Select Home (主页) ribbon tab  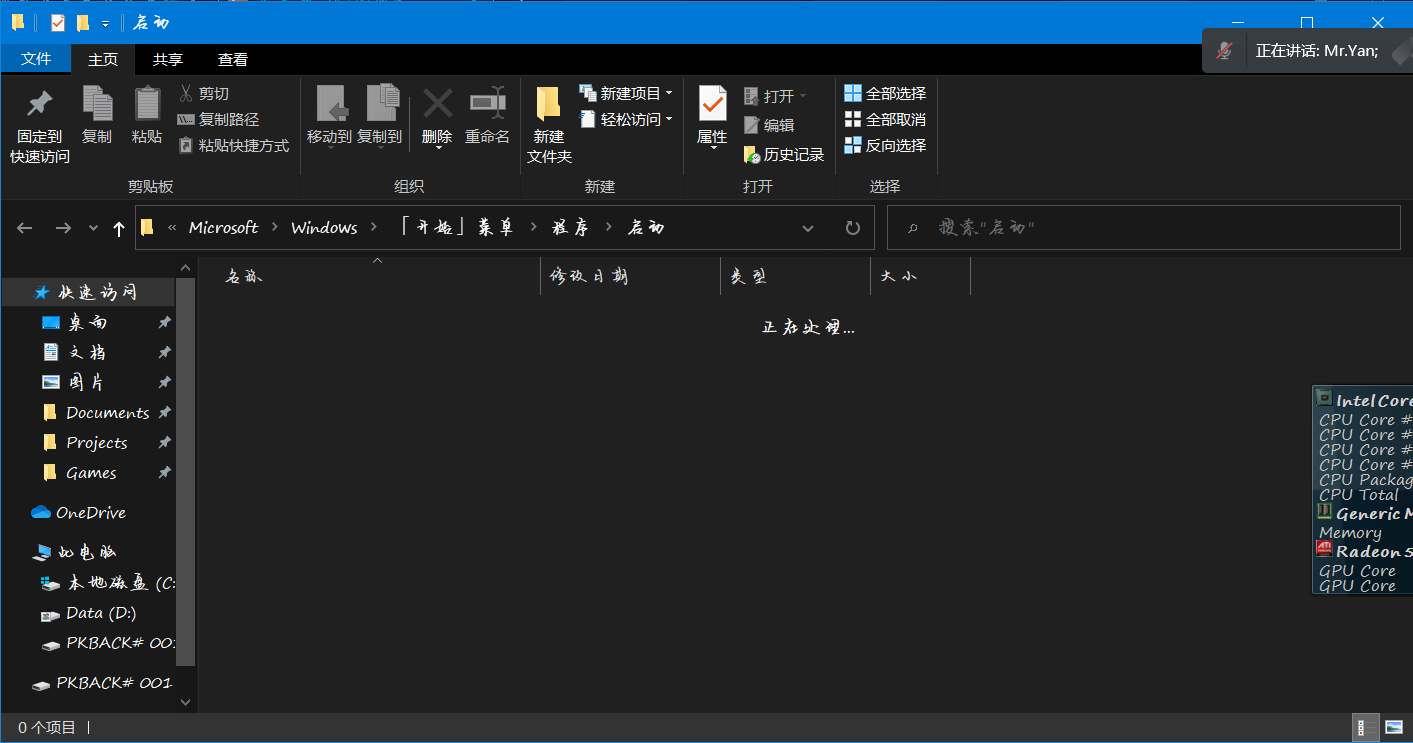(x=103, y=59)
